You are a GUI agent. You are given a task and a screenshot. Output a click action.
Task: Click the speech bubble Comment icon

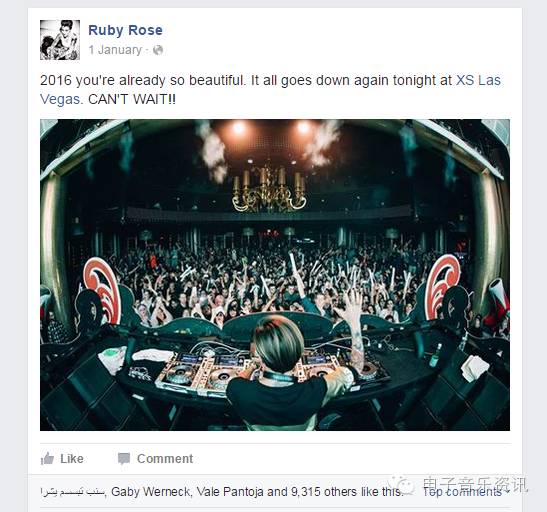[124, 459]
